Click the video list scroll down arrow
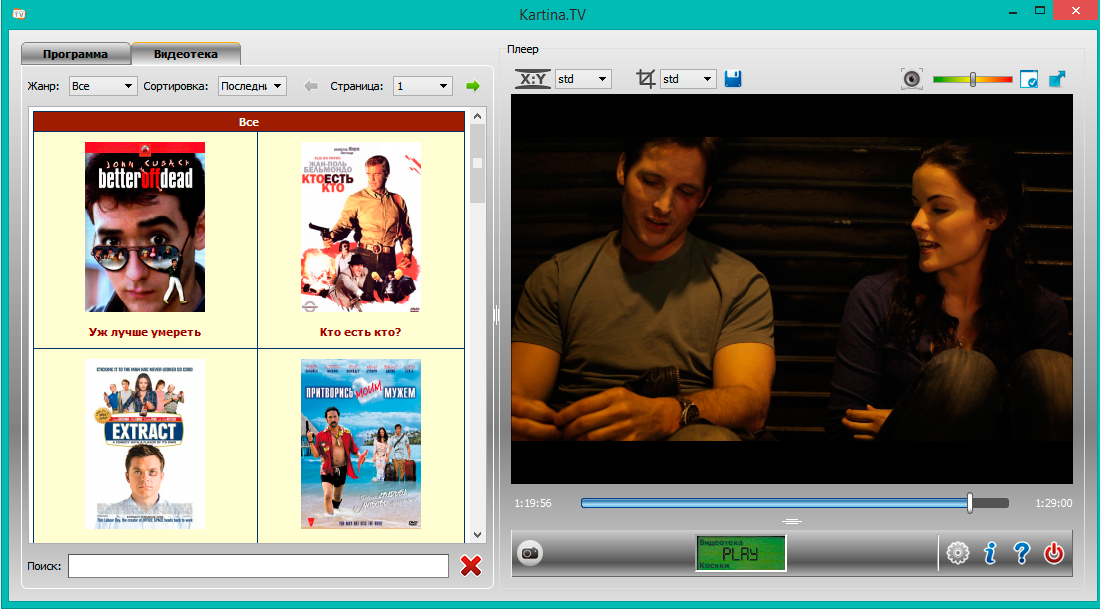1100x609 pixels. (x=478, y=535)
